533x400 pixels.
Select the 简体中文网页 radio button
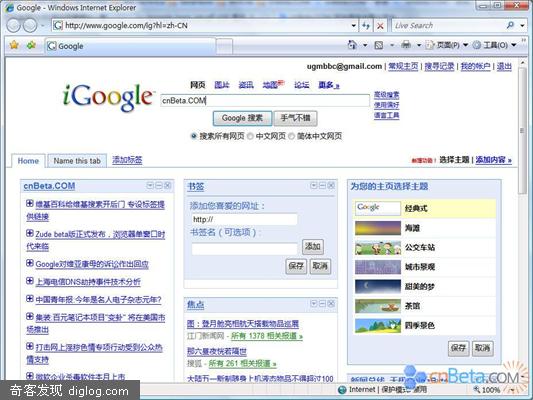pyautogui.click(x=291, y=136)
